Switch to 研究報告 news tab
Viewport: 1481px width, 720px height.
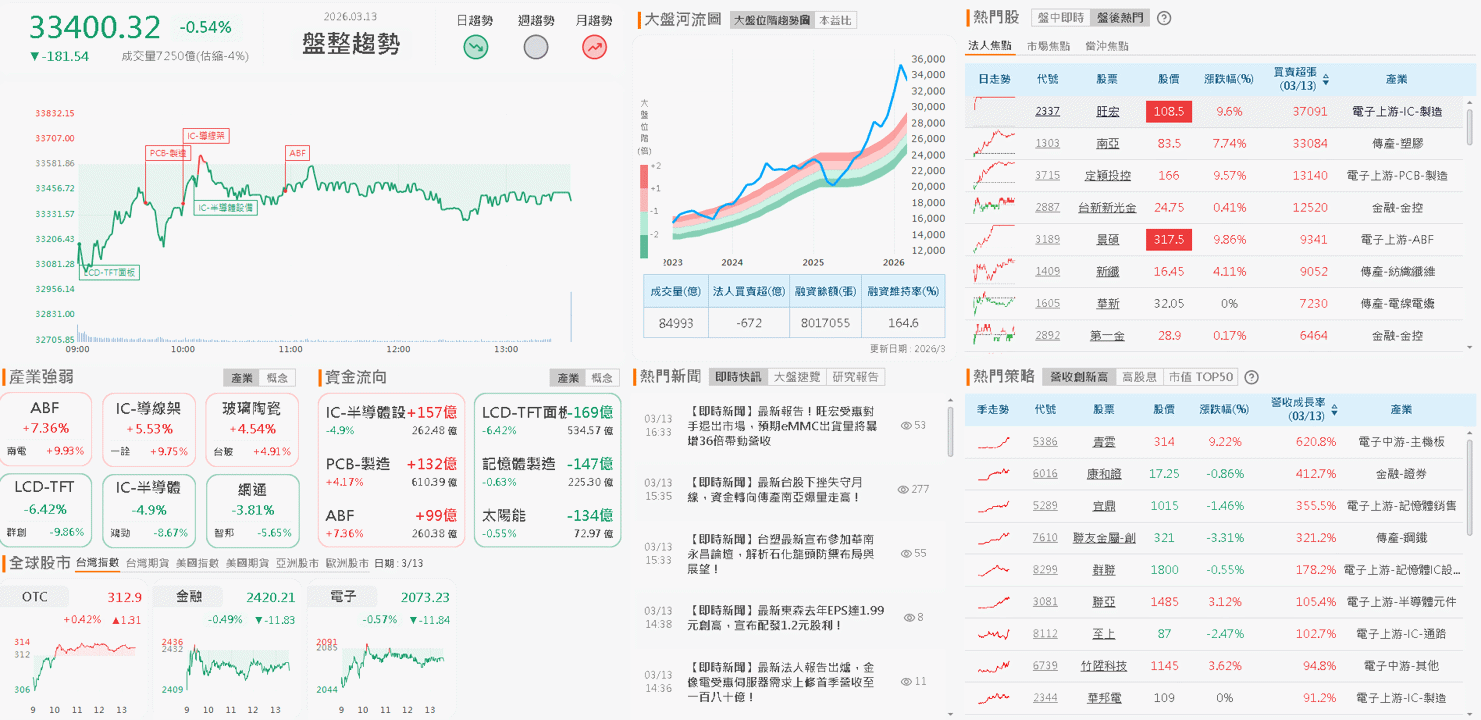[x=856, y=377]
